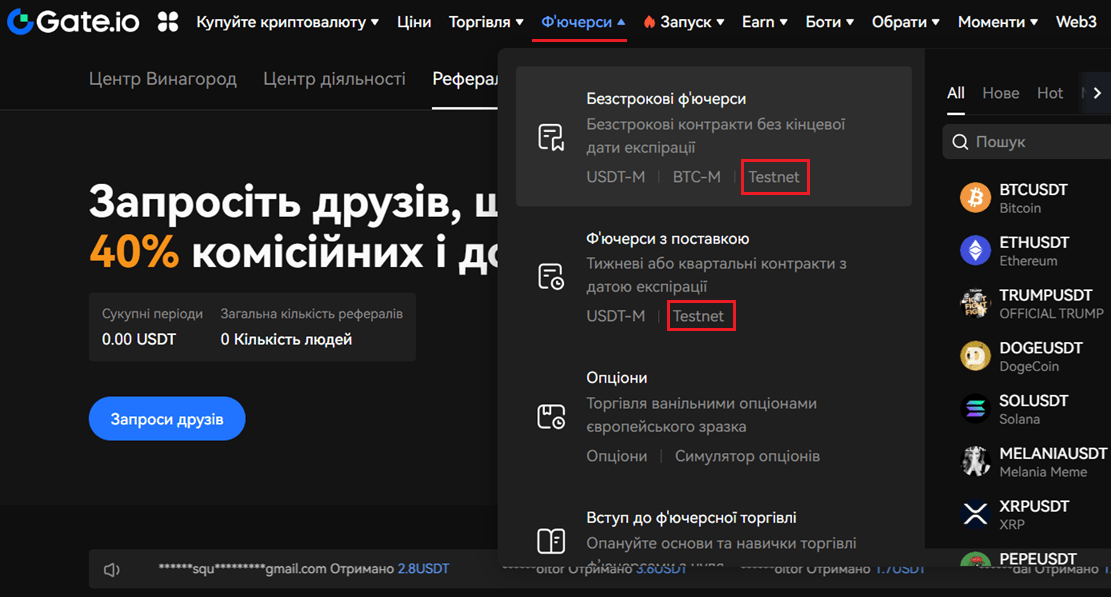Click the PEPEUSDT coin icon
This screenshot has height=597, width=1111.
[x=975, y=559]
